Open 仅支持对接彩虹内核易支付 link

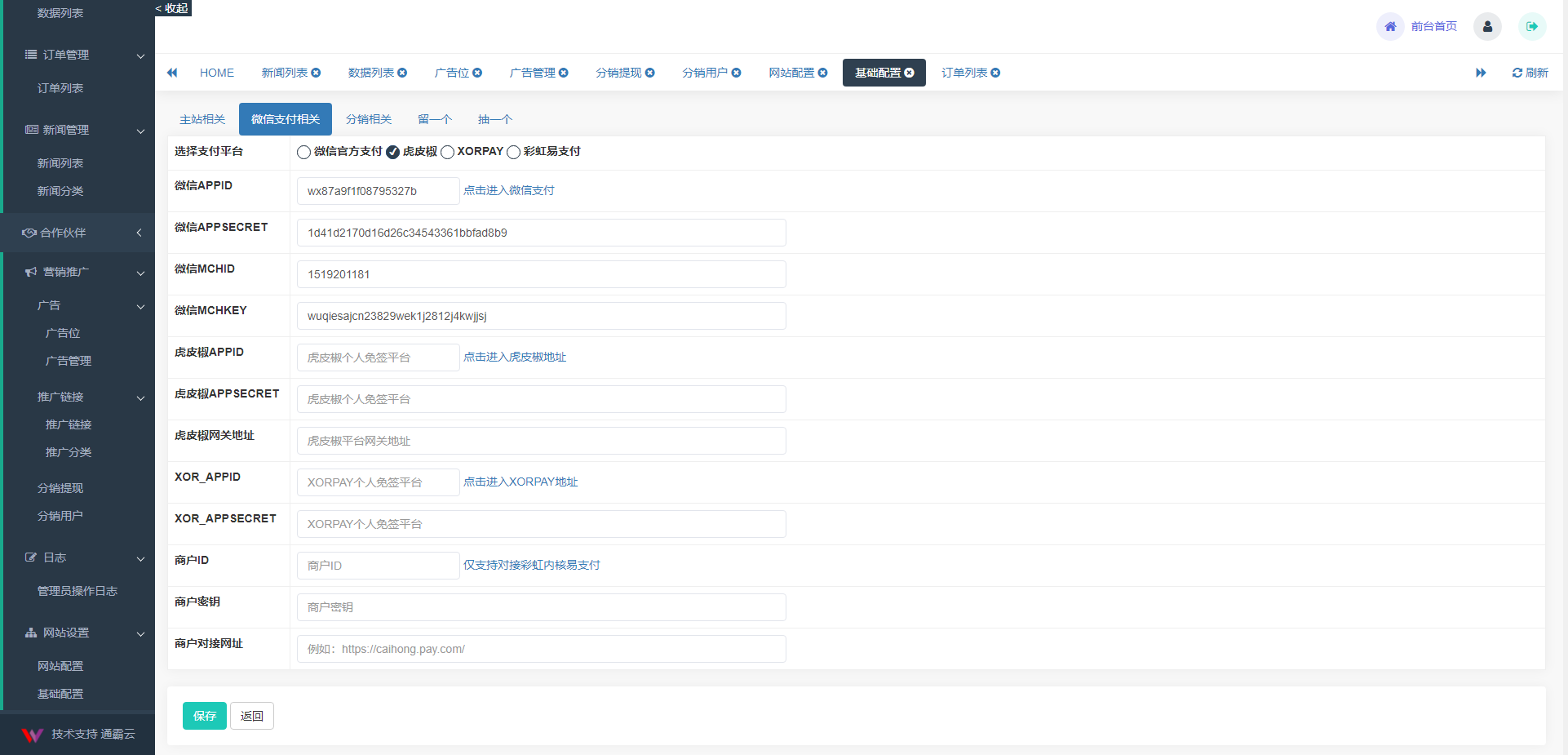pos(532,565)
